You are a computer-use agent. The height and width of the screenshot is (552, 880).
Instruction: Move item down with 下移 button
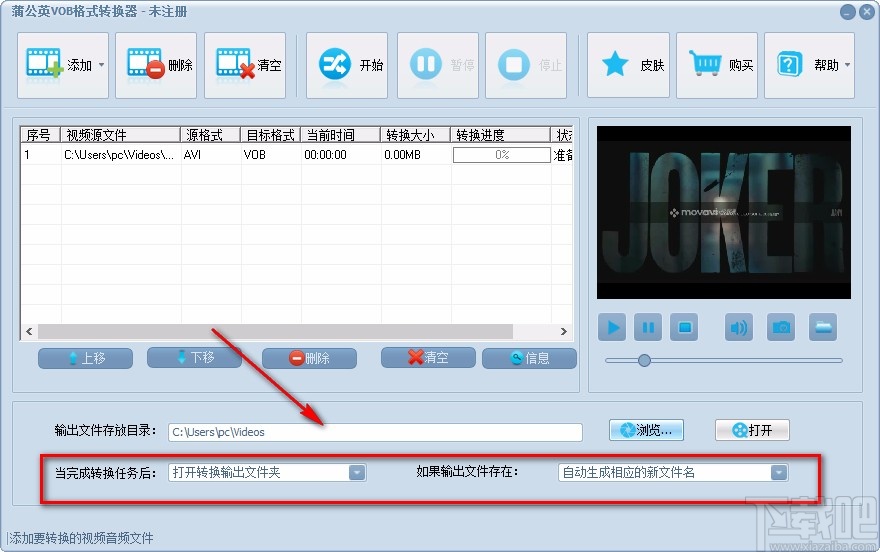(x=194, y=357)
